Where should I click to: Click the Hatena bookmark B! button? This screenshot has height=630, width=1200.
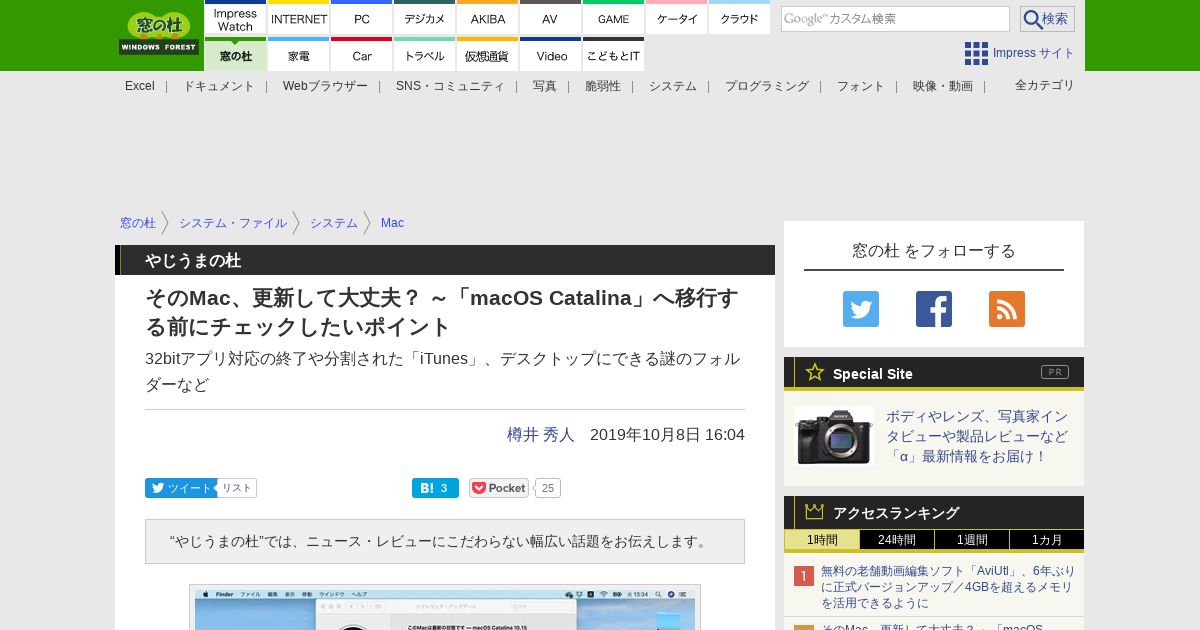tap(435, 488)
